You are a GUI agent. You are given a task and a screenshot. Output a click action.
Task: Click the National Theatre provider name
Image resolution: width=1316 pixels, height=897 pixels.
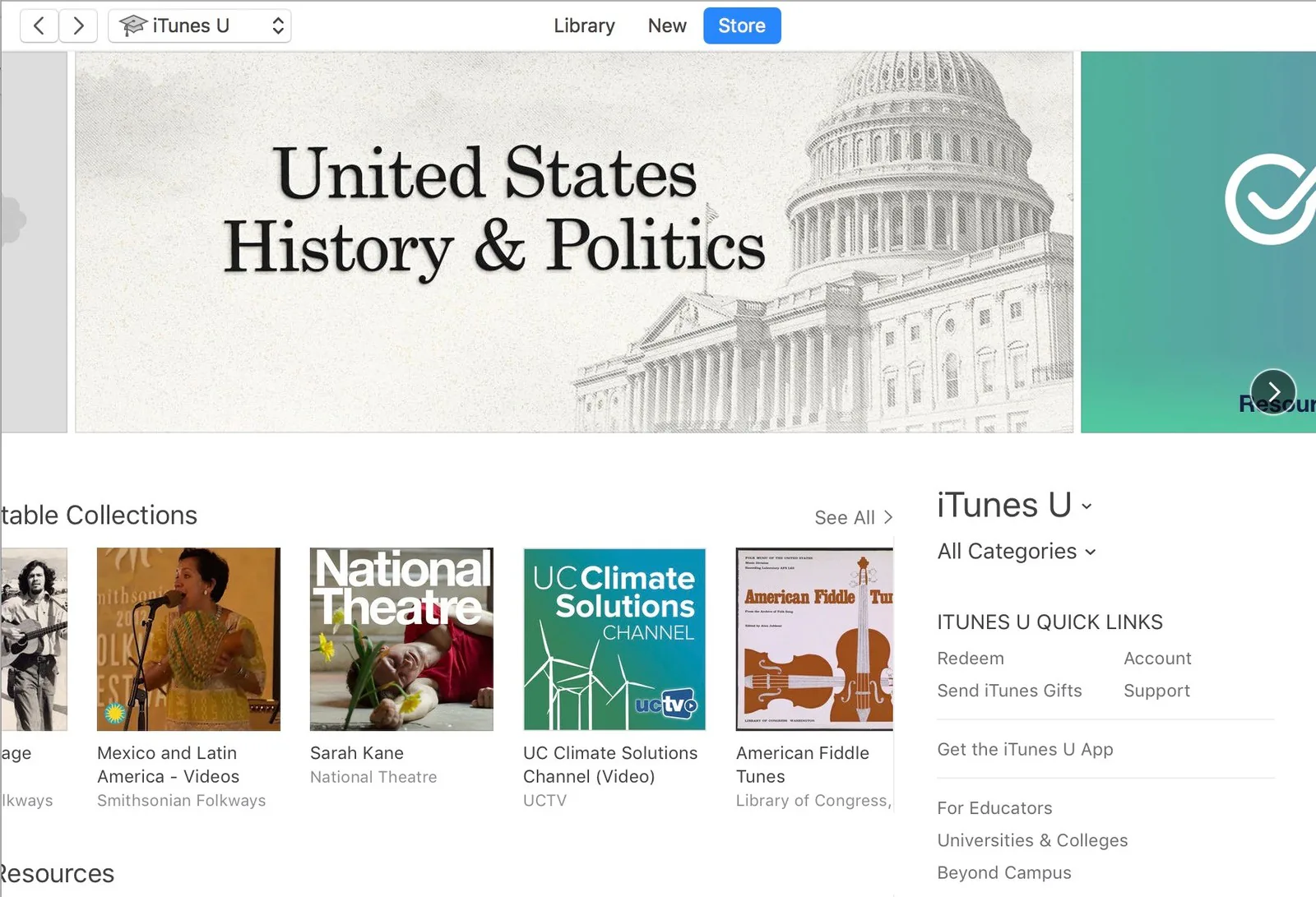(373, 777)
